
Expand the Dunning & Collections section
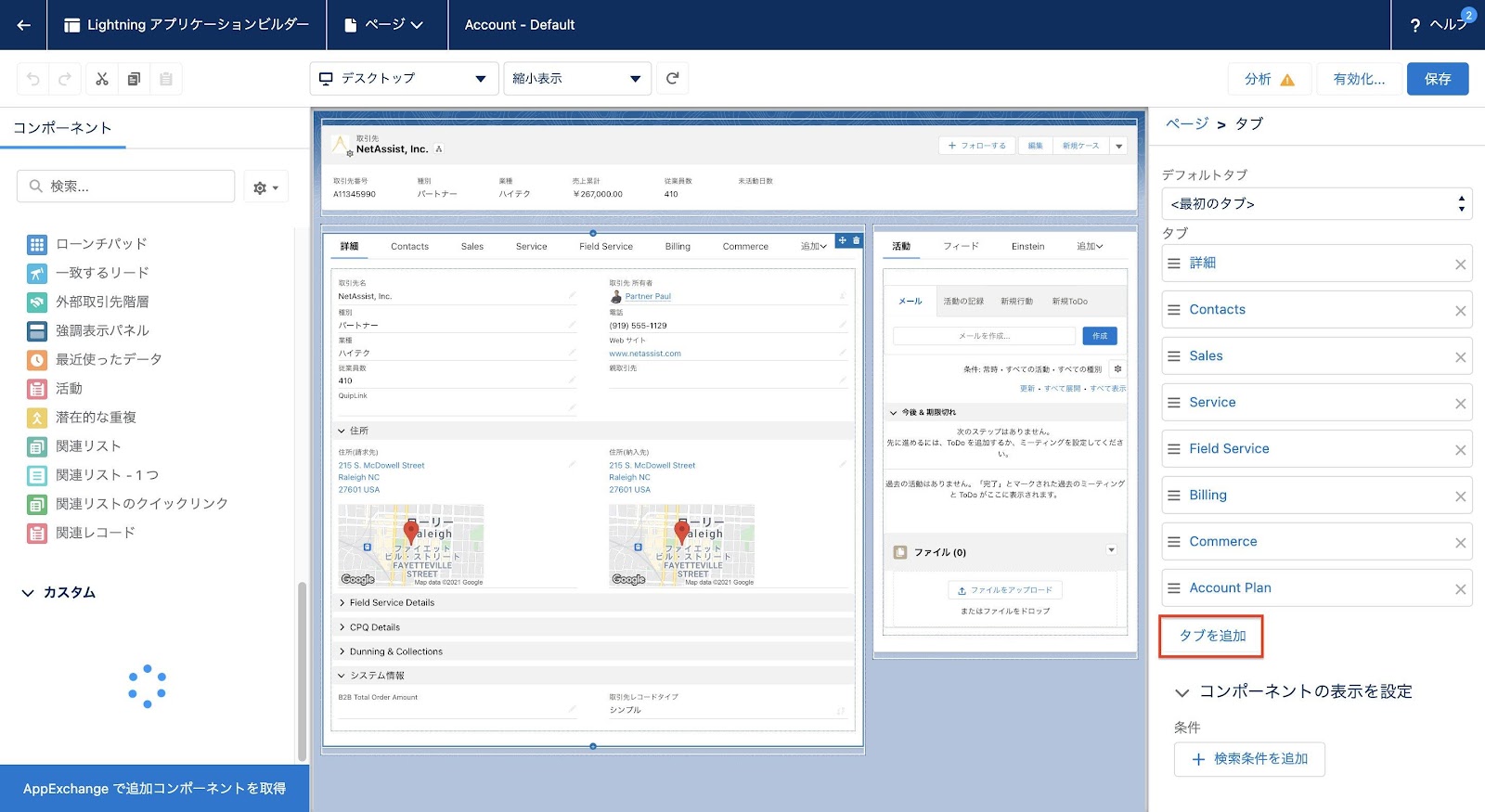pos(592,651)
